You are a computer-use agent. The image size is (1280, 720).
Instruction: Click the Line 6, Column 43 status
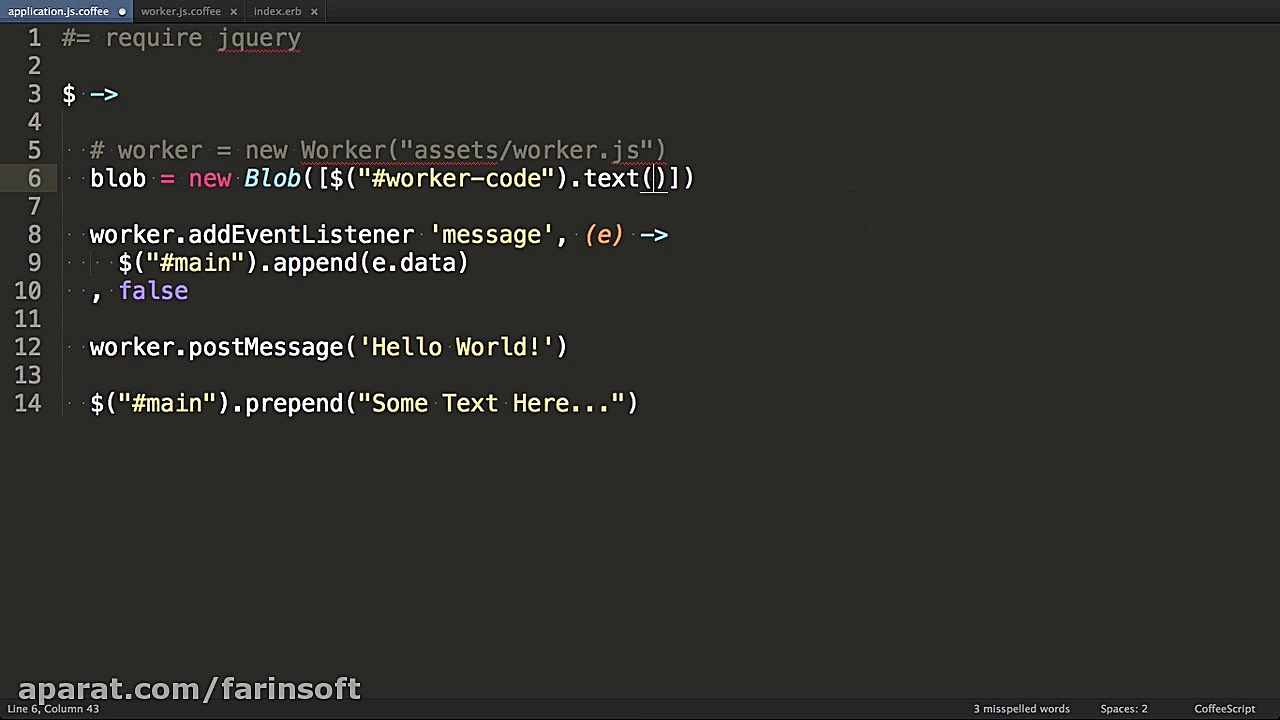click(x=53, y=709)
